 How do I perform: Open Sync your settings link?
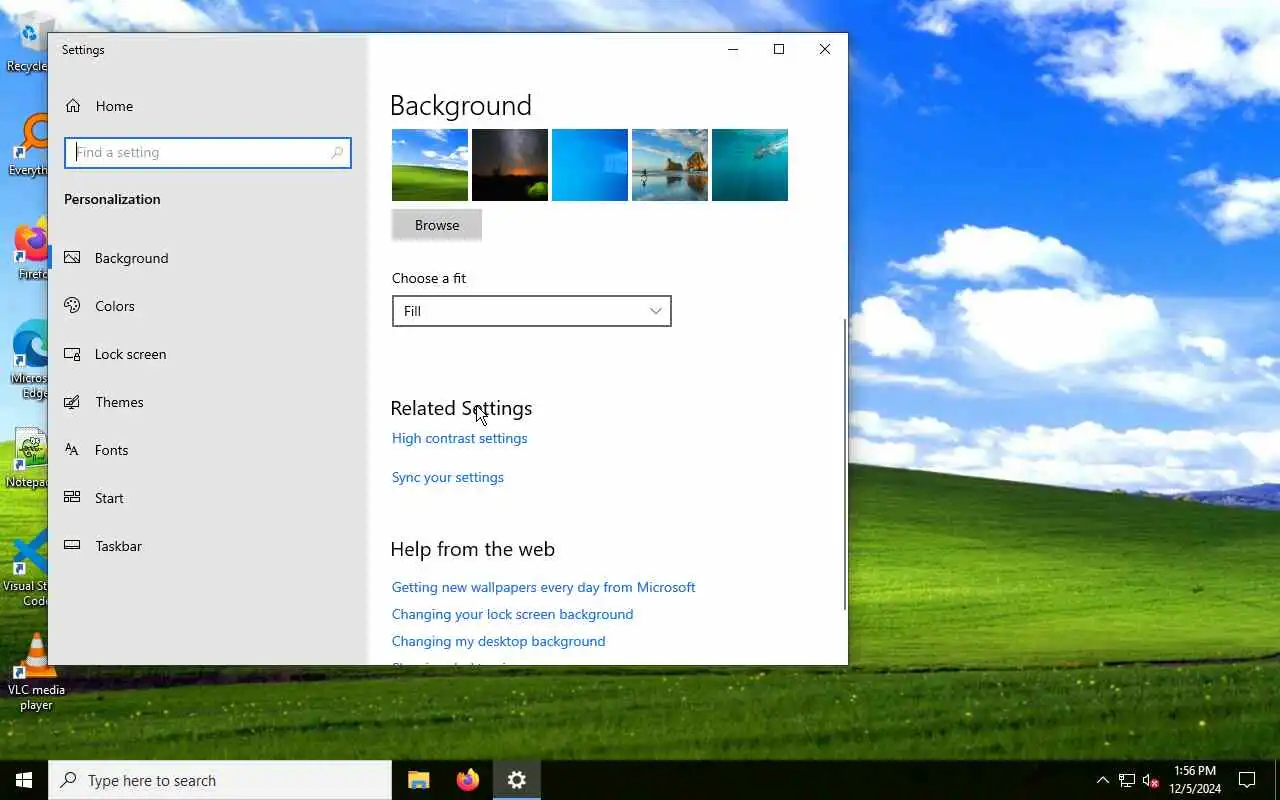tap(448, 477)
